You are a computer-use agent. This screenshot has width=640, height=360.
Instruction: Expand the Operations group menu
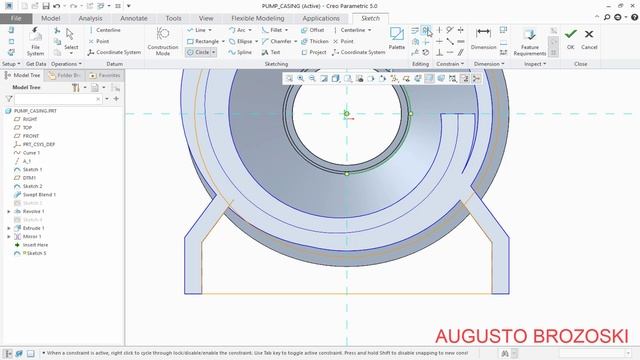pos(66,64)
